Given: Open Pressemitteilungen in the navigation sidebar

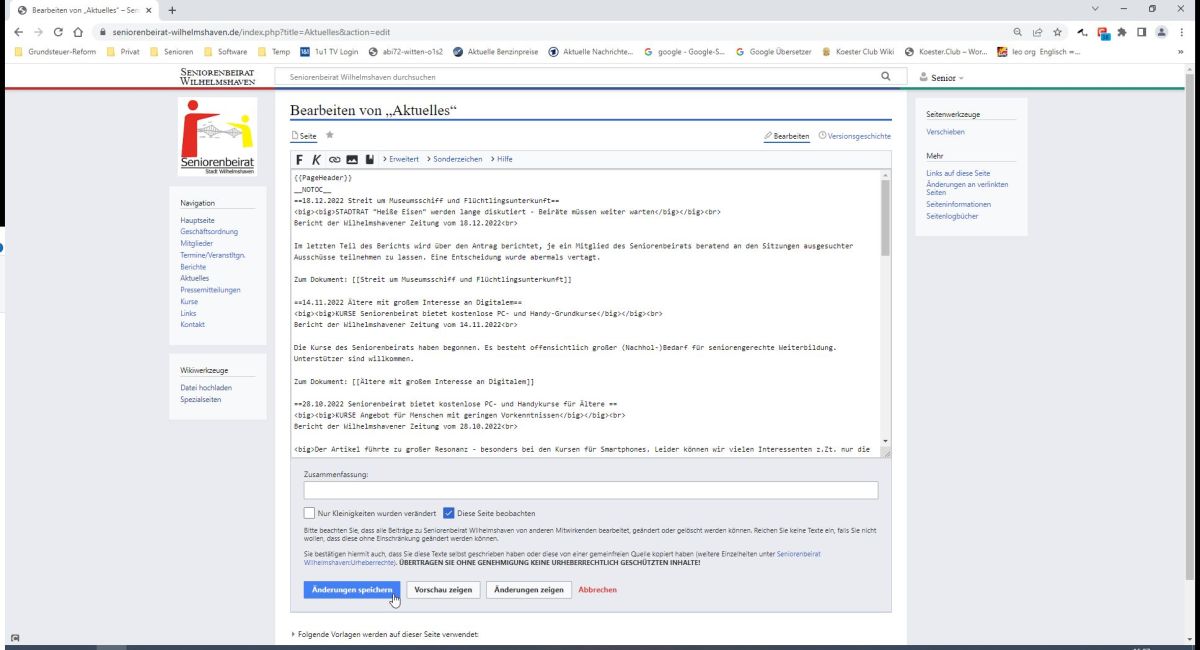Looking at the screenshot, I should coord(209,290).
